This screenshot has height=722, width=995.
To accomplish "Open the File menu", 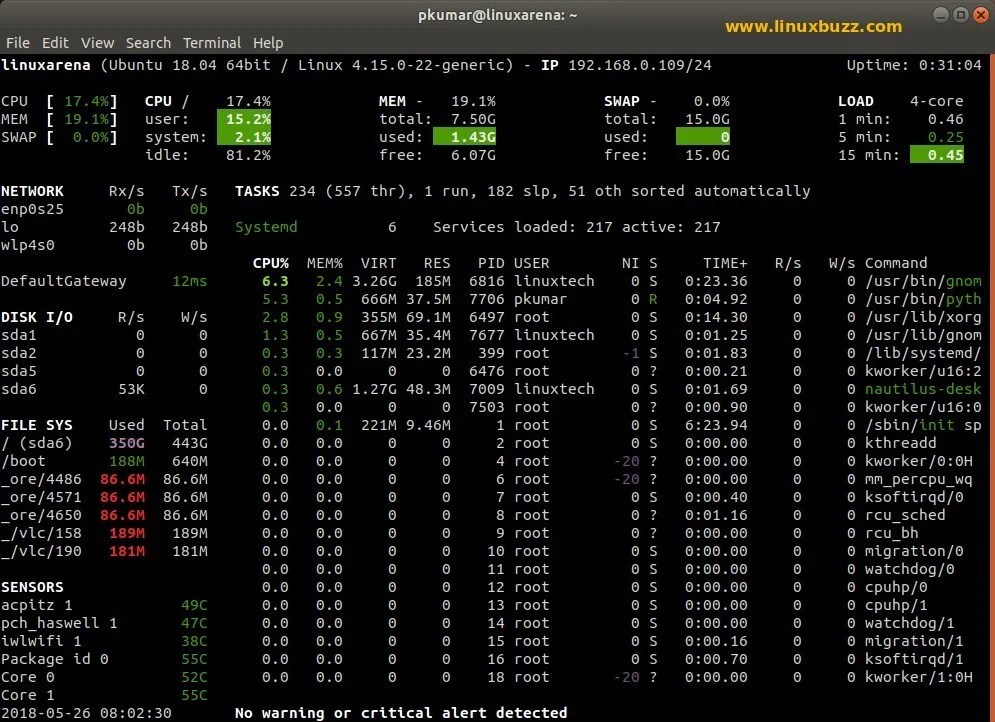I will pyautogui.click(x=18, y=43).
